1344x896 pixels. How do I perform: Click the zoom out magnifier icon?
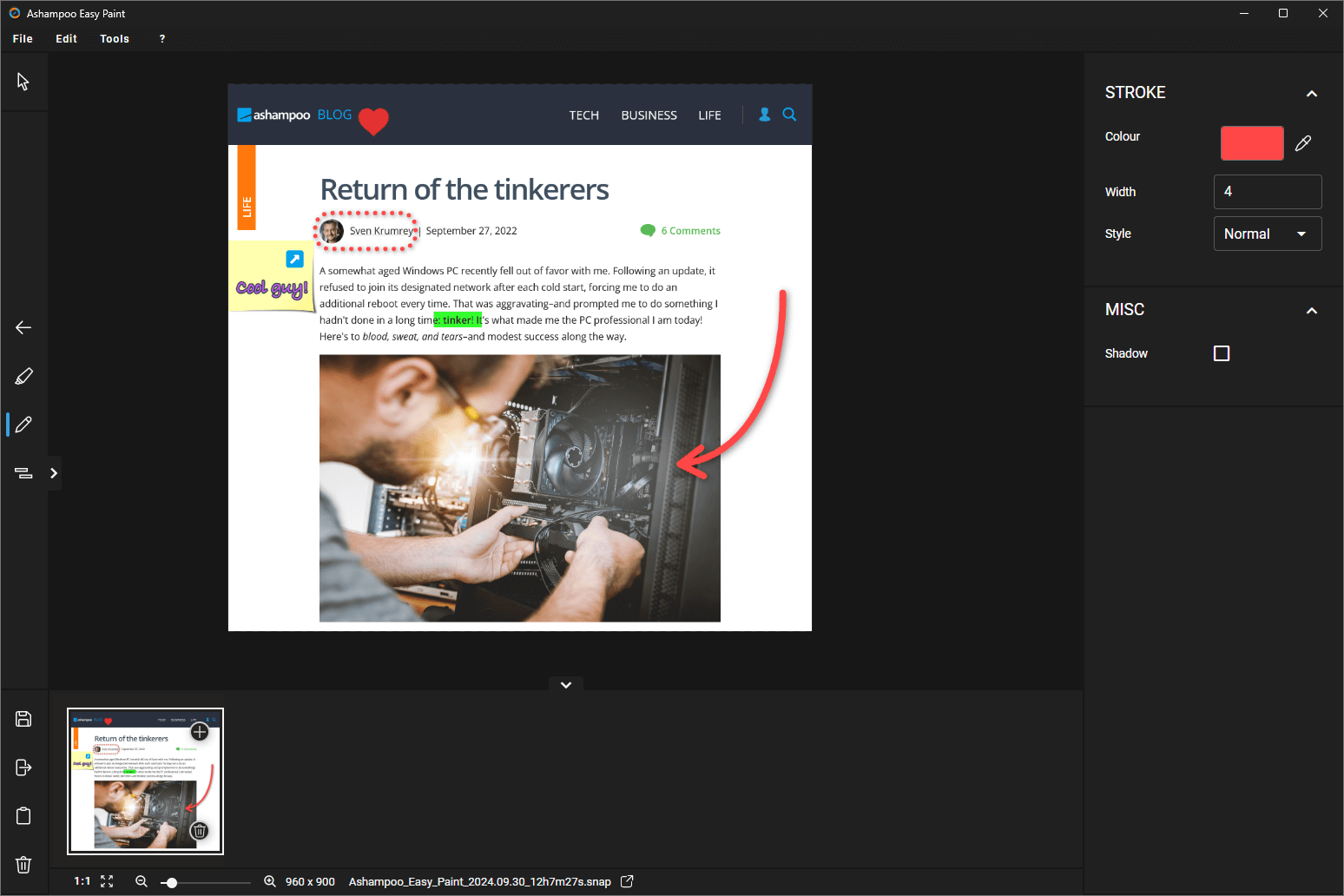[x=142, y=881]
